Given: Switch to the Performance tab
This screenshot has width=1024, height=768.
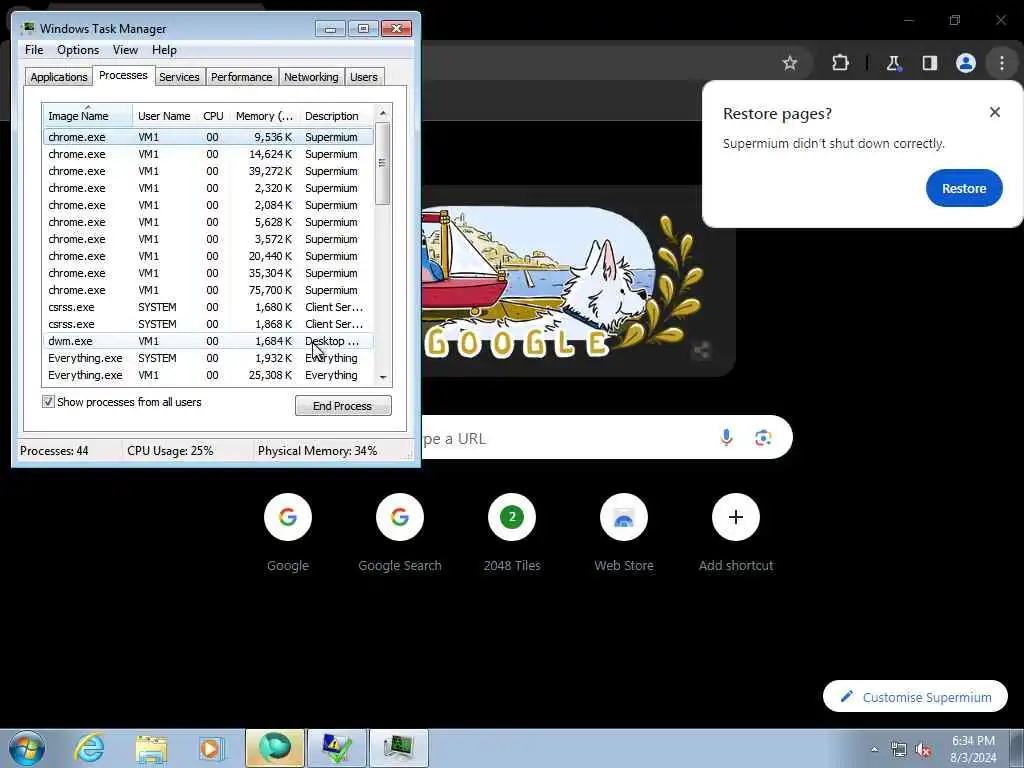Looking at the screenshot, I should [x=241, y=77].
